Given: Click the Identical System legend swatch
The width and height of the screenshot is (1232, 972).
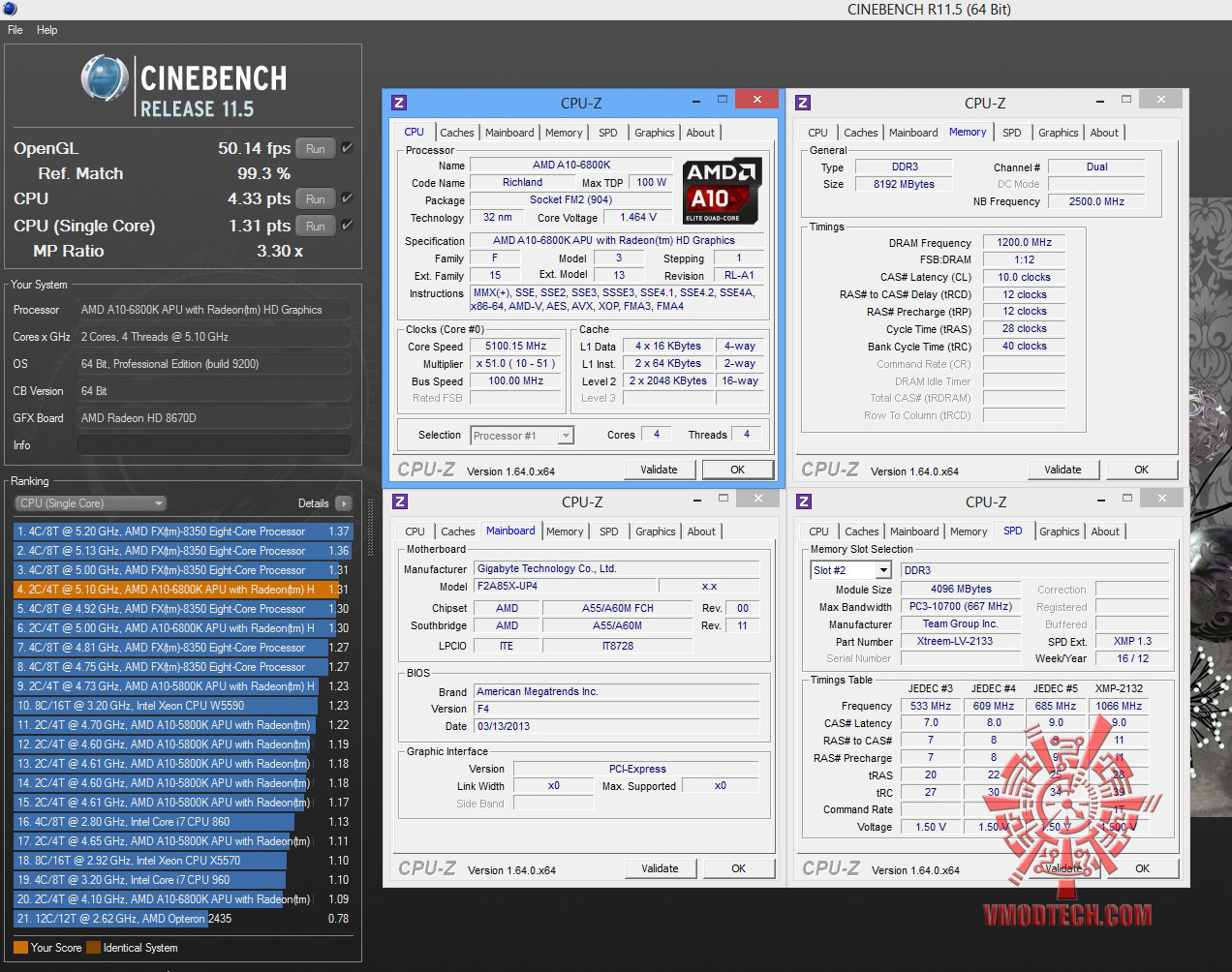Looking at the screenshot, I should click(93, 948).
